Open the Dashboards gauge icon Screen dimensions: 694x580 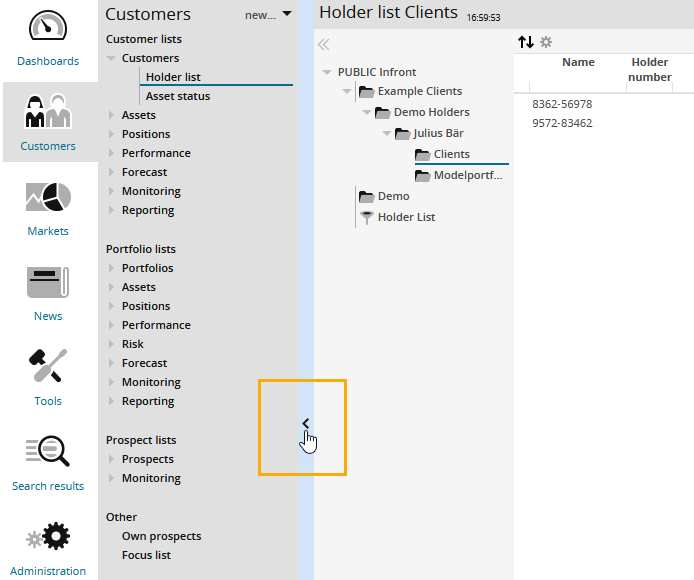pos(48,28)
